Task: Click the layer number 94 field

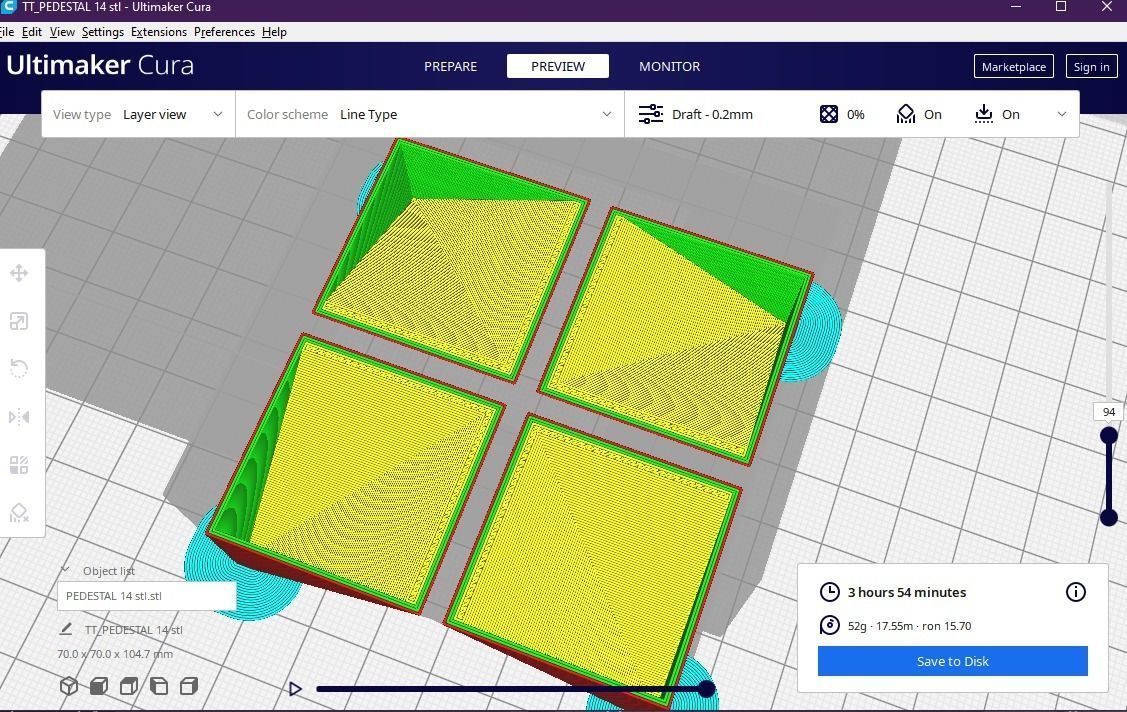Action: tap(1109, 412)
